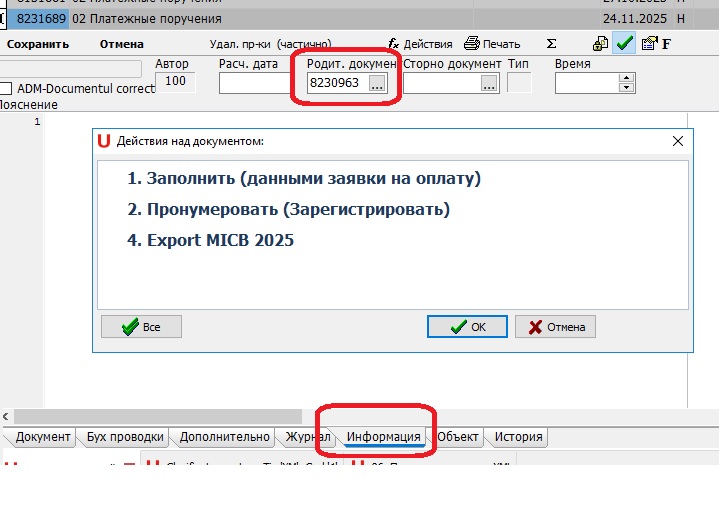Increase Время with up arrow

[626, 78]
